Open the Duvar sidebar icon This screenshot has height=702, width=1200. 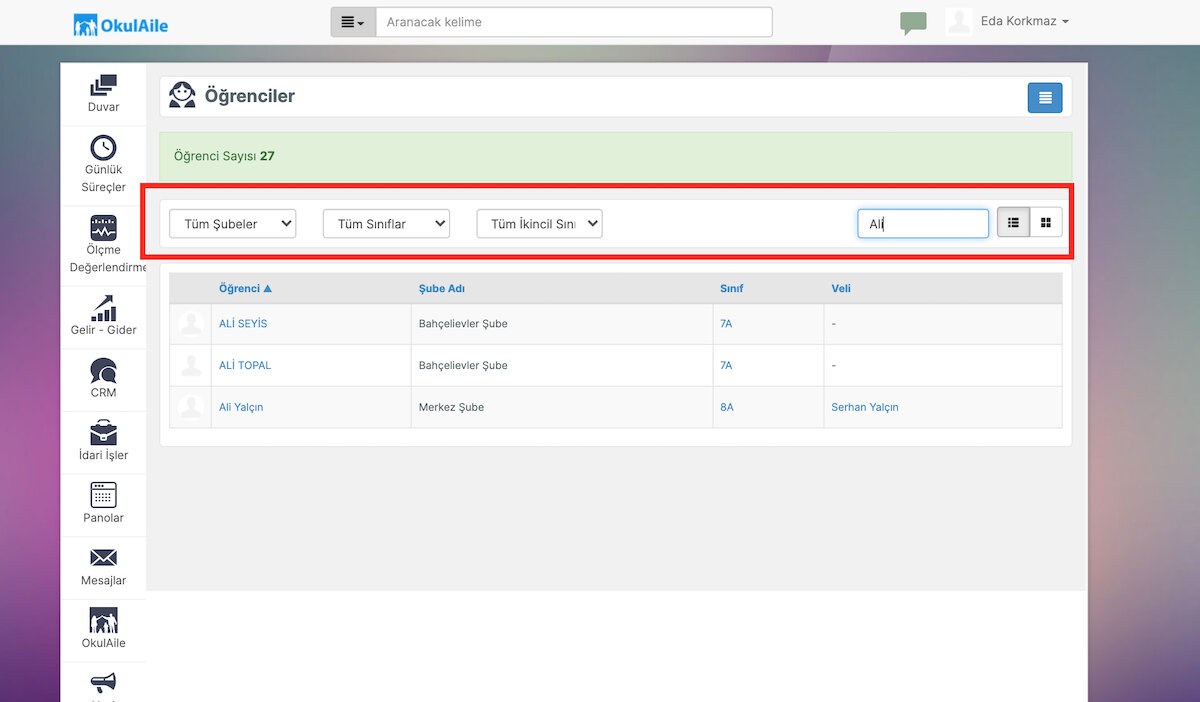click(103, 86)
